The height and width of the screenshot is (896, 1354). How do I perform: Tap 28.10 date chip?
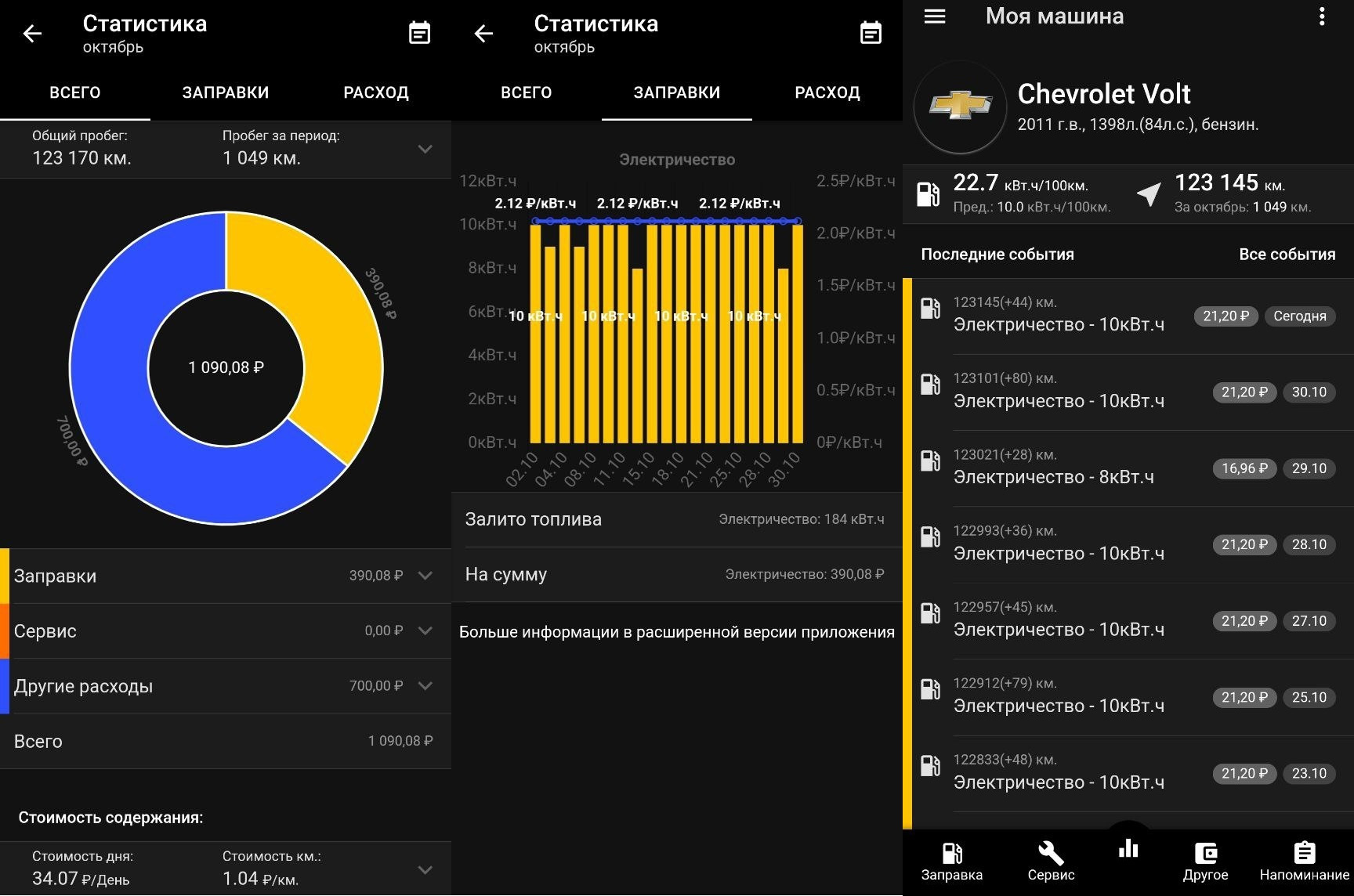[x=1309, y=544]
